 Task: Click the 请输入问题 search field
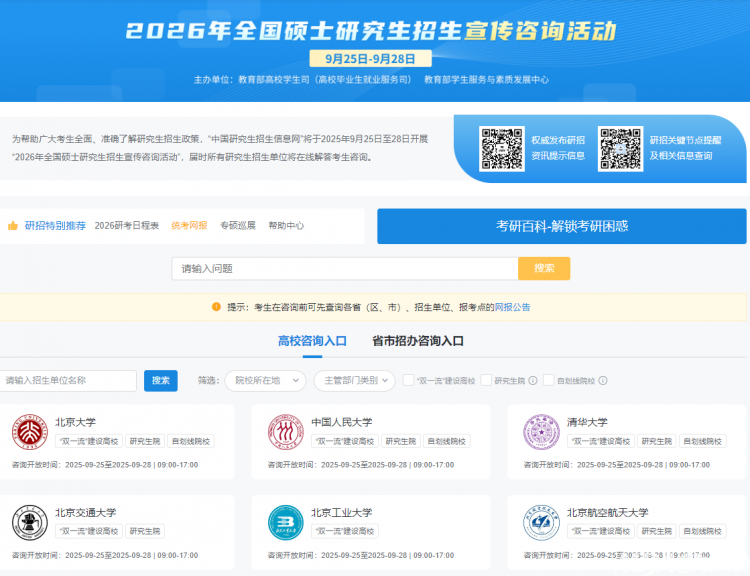344,268
